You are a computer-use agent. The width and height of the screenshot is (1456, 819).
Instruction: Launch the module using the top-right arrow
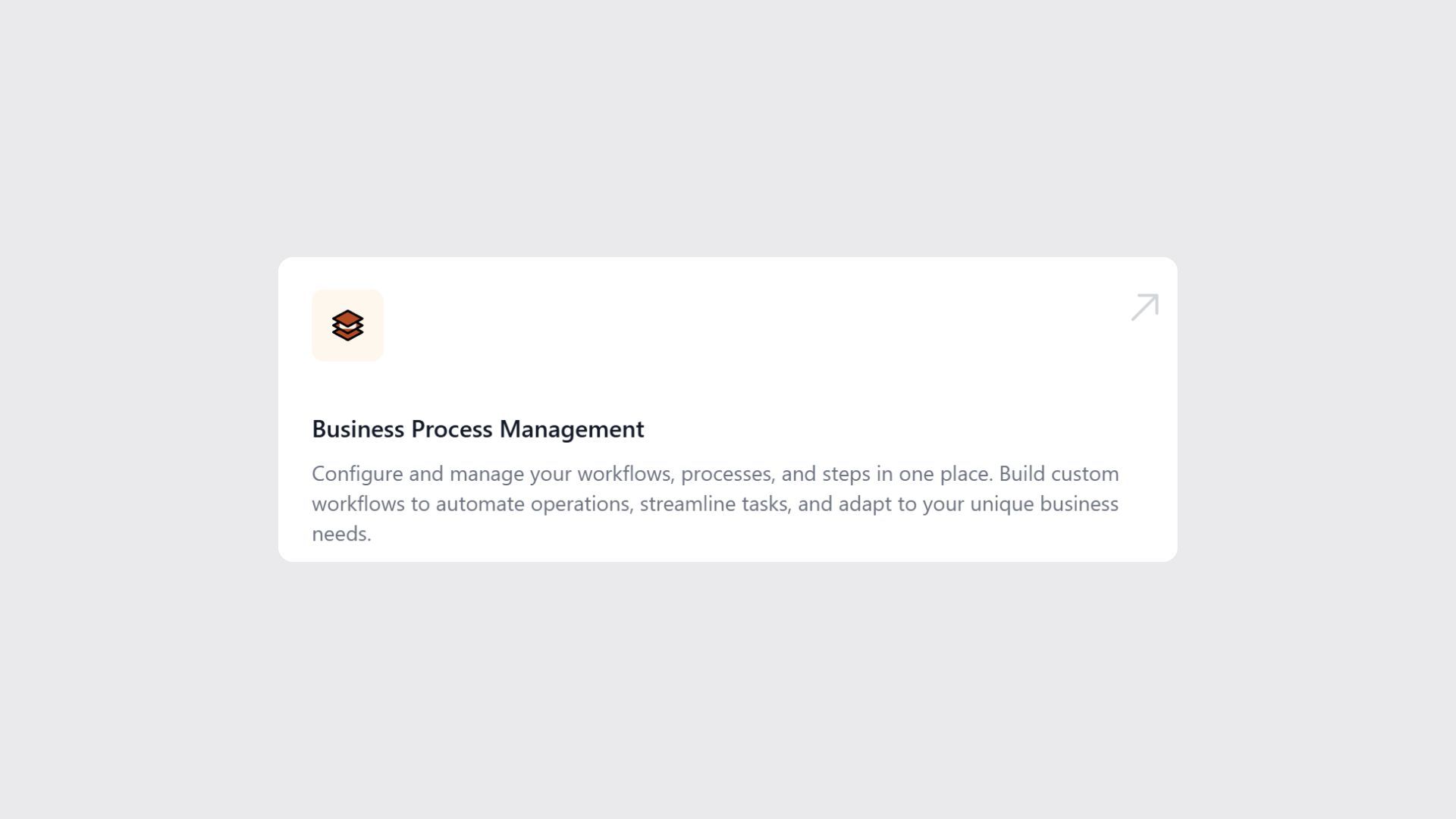(1144, 307)
